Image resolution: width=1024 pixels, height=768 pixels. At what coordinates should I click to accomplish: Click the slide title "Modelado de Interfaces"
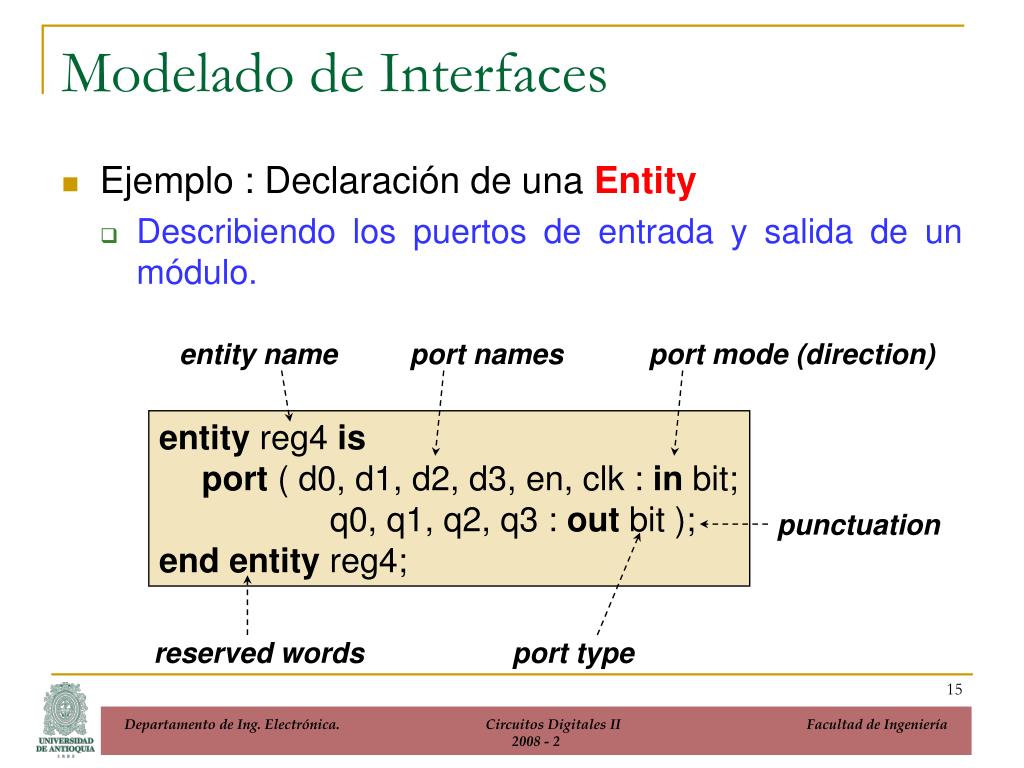[x=334, y=73]
